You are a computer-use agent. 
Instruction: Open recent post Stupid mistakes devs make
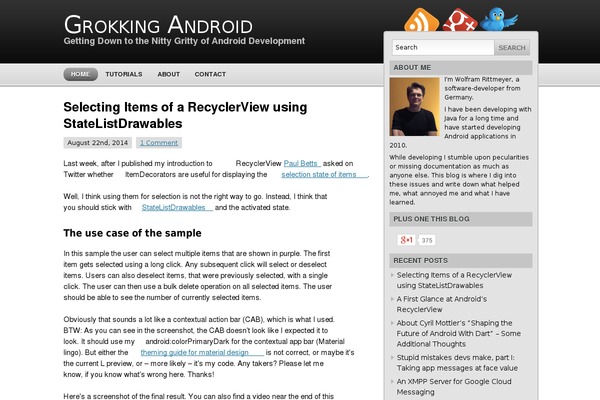click(457, 363)
